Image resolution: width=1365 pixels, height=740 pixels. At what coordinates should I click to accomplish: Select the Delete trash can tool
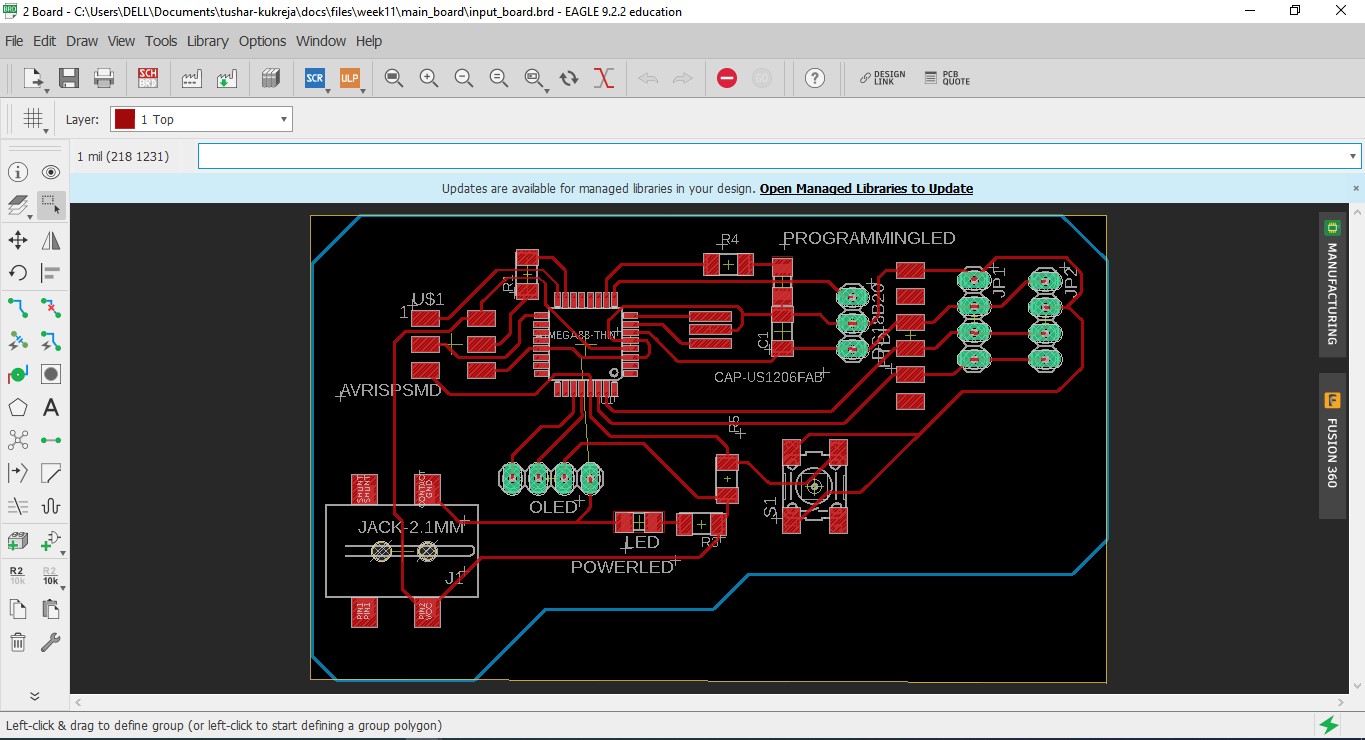click(x=18, y=643)
